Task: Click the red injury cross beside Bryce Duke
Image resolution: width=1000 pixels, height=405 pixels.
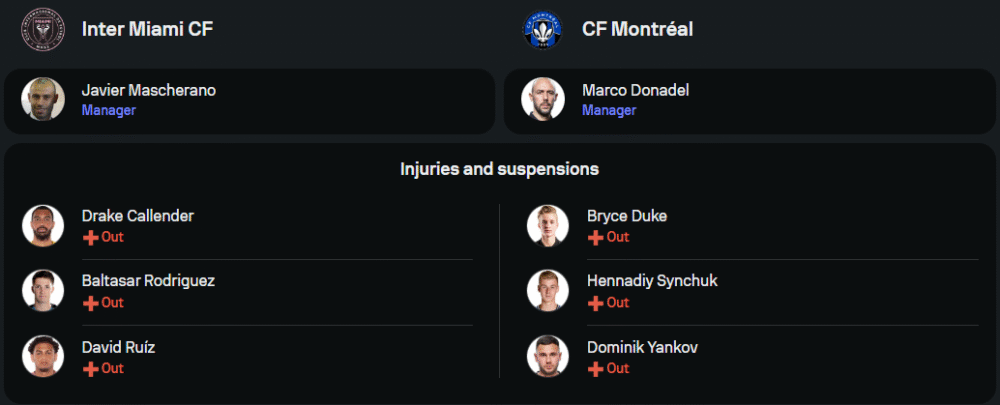Action: tap(595, 238)
